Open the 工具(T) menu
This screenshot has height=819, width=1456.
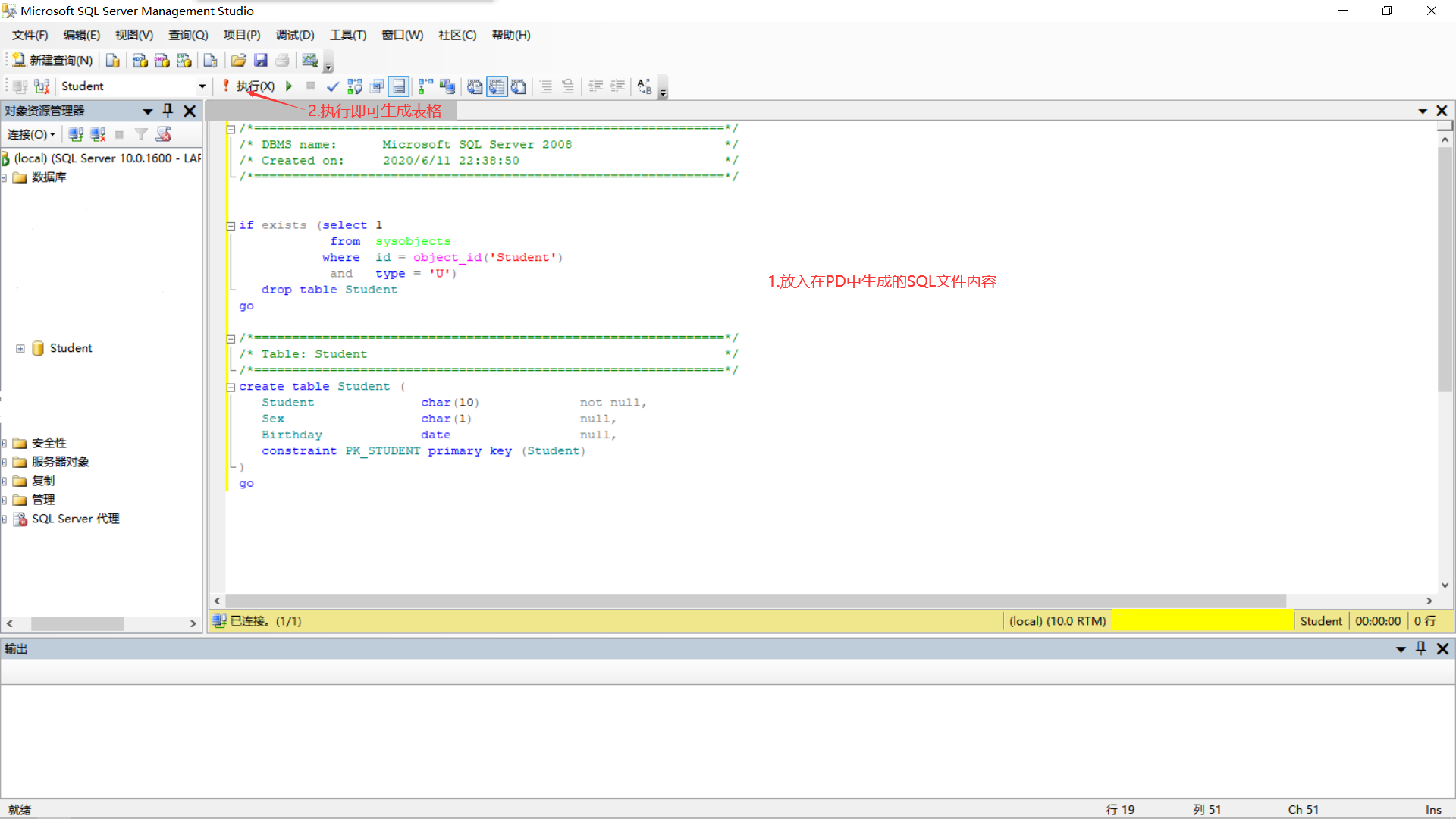point(347,35)
